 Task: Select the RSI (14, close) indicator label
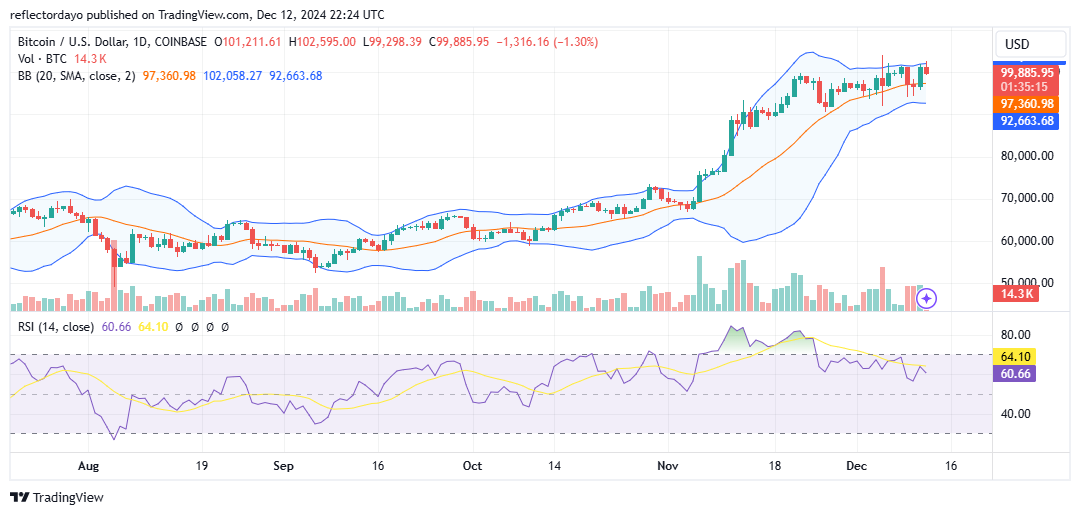(x=56, y=327)
